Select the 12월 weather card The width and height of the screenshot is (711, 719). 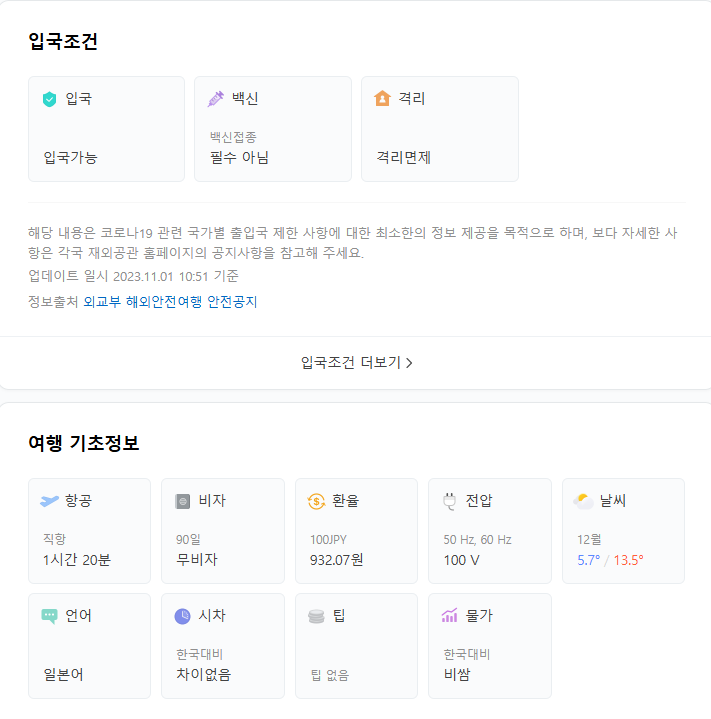point(623,531)
